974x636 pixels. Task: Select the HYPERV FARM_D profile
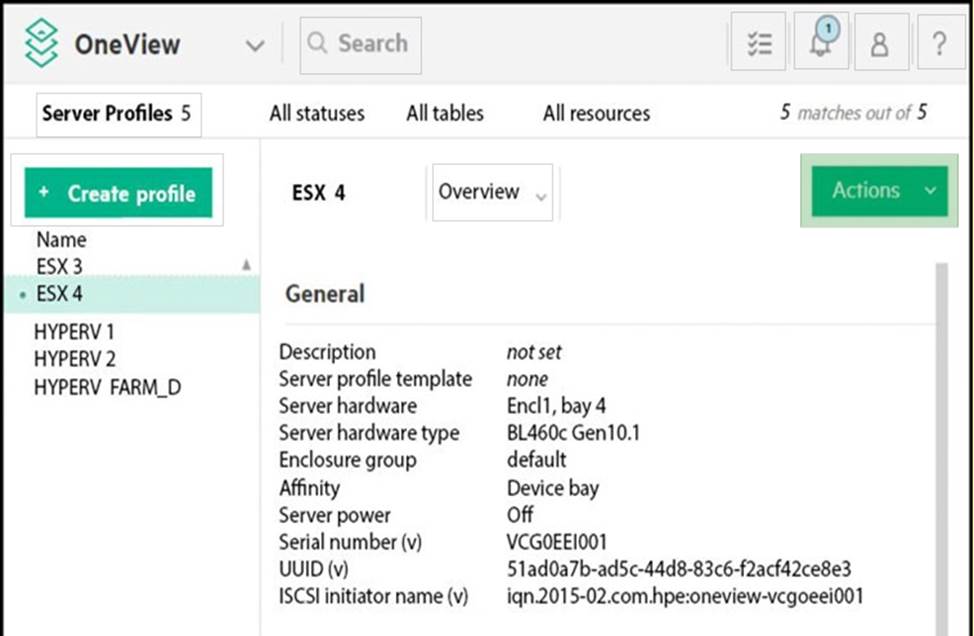click(x=107, y=387)
